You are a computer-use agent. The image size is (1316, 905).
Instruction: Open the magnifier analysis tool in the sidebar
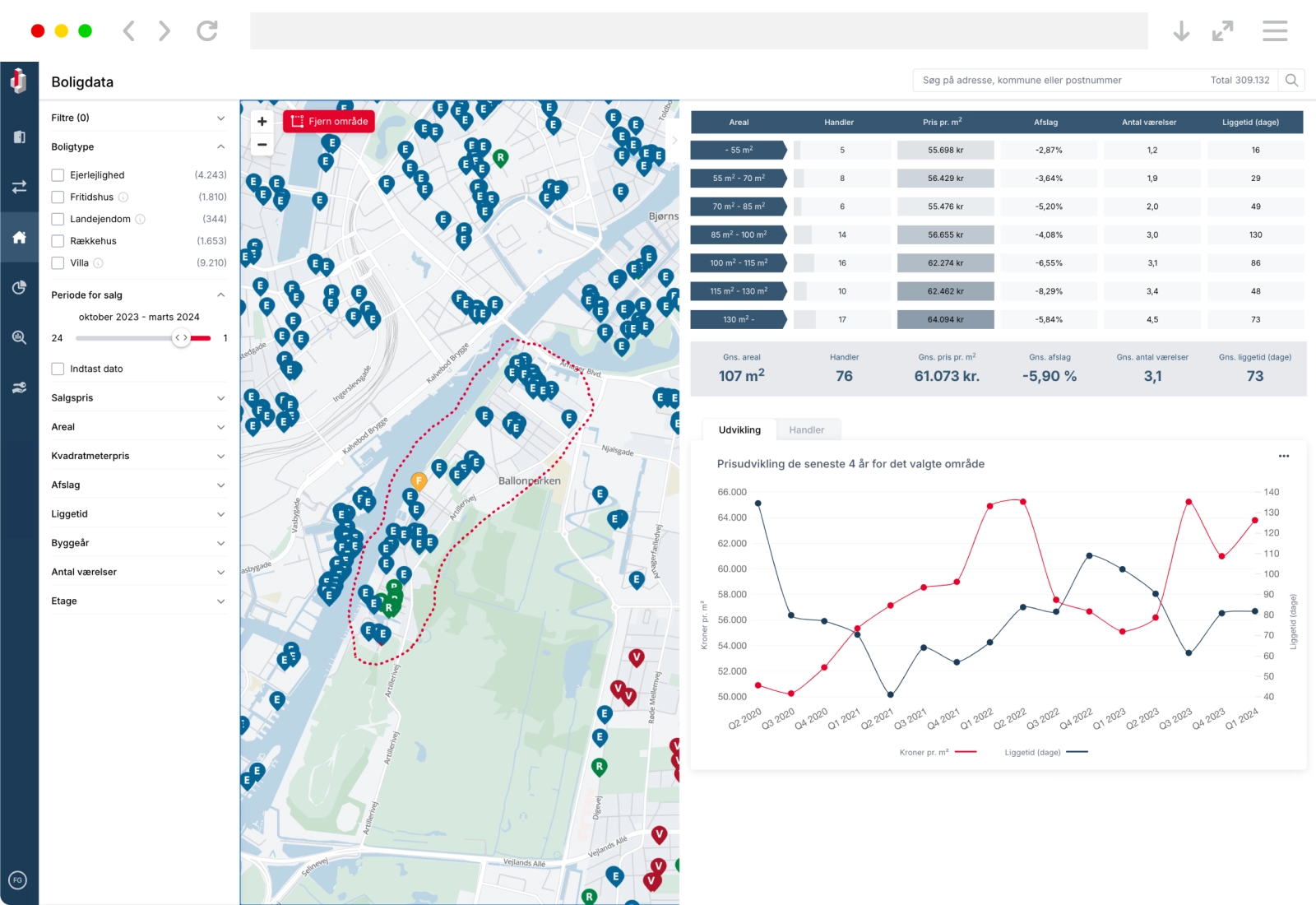(19, 337)
